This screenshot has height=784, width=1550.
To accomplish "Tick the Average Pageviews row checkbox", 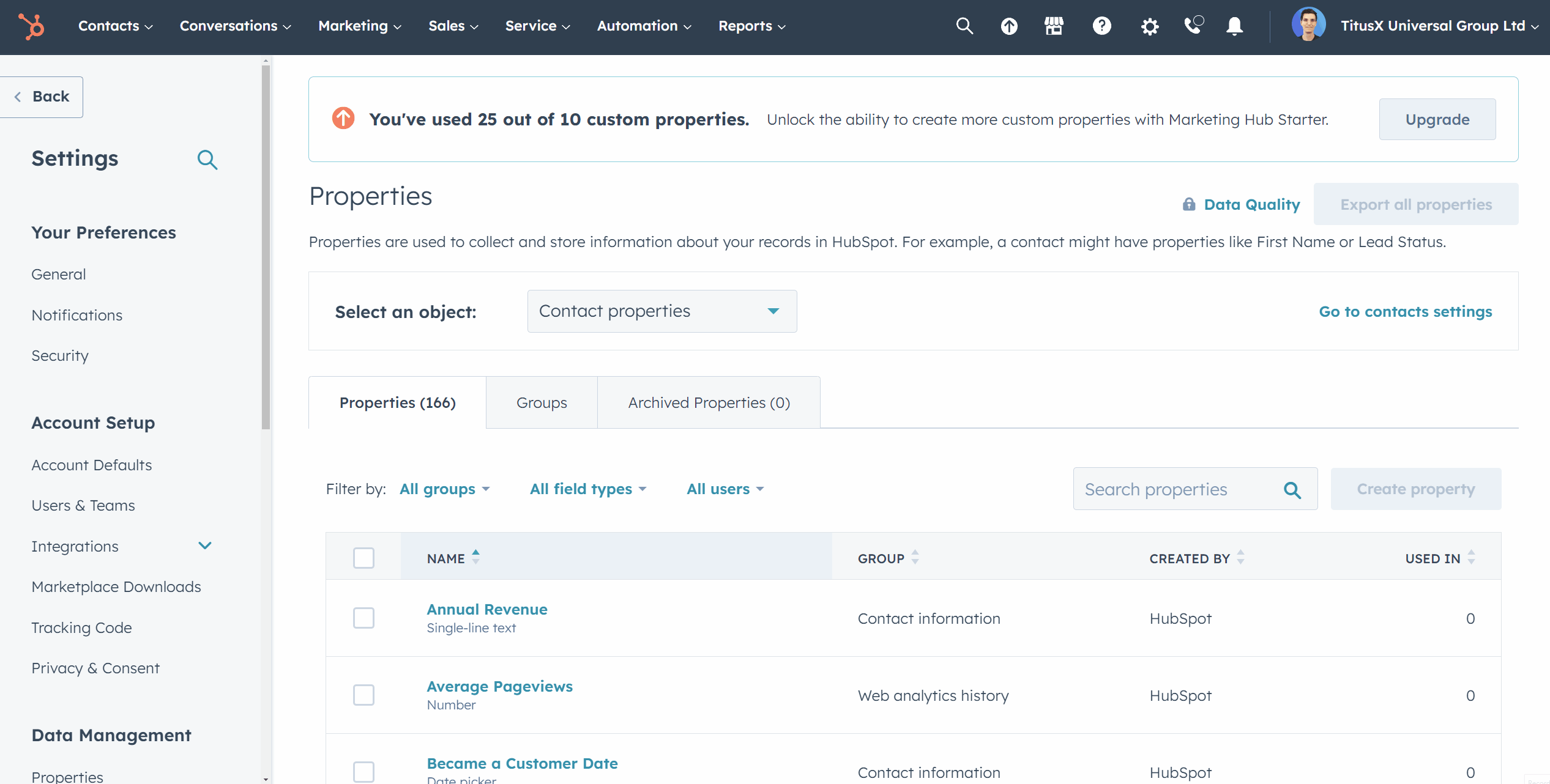I will pyautogui.click(x=363, y=695).
